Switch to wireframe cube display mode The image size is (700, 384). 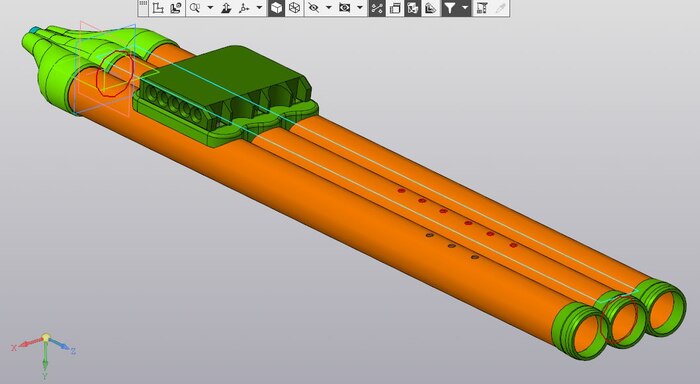tap(294, 8)
